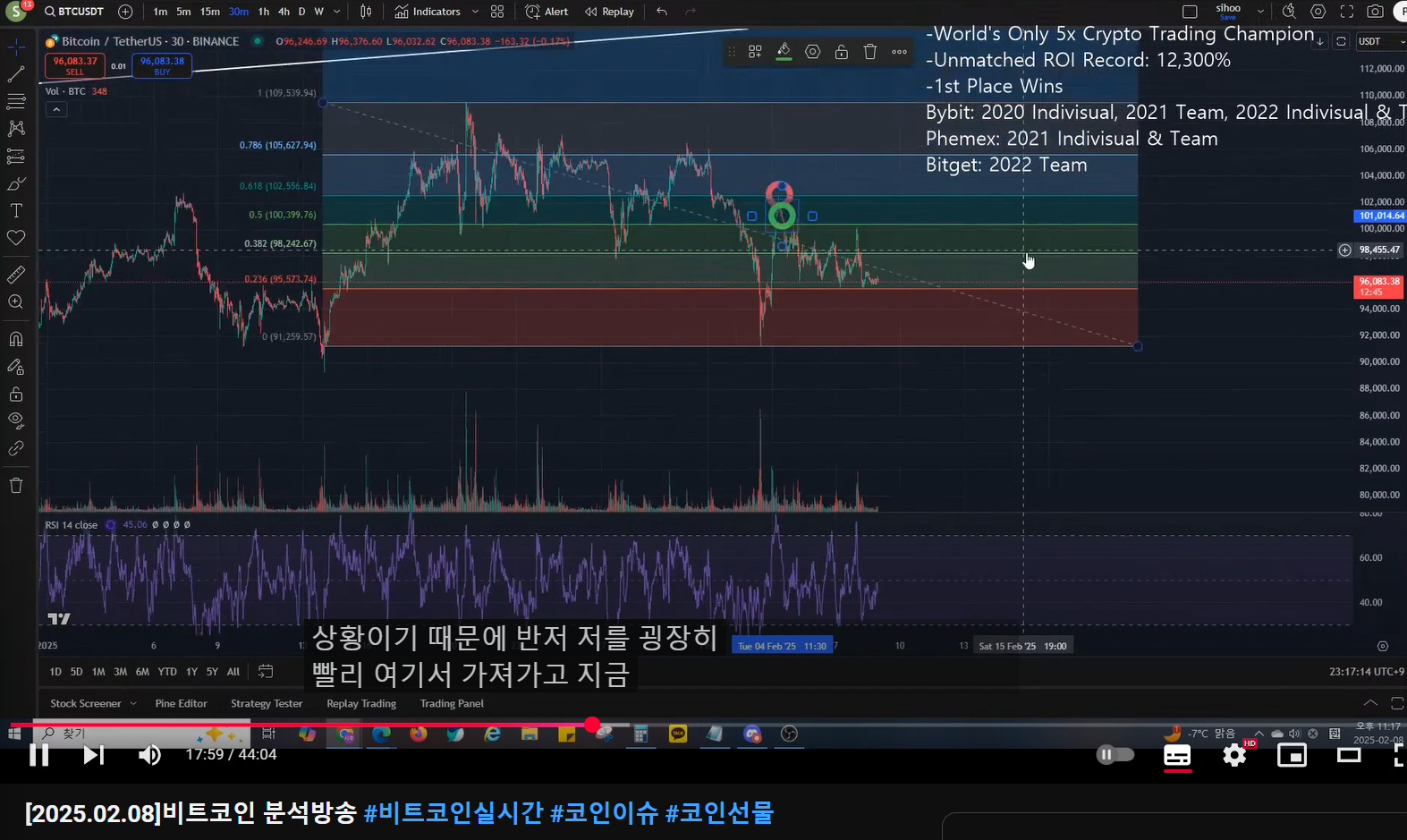Toggle magnet mode

16,339
